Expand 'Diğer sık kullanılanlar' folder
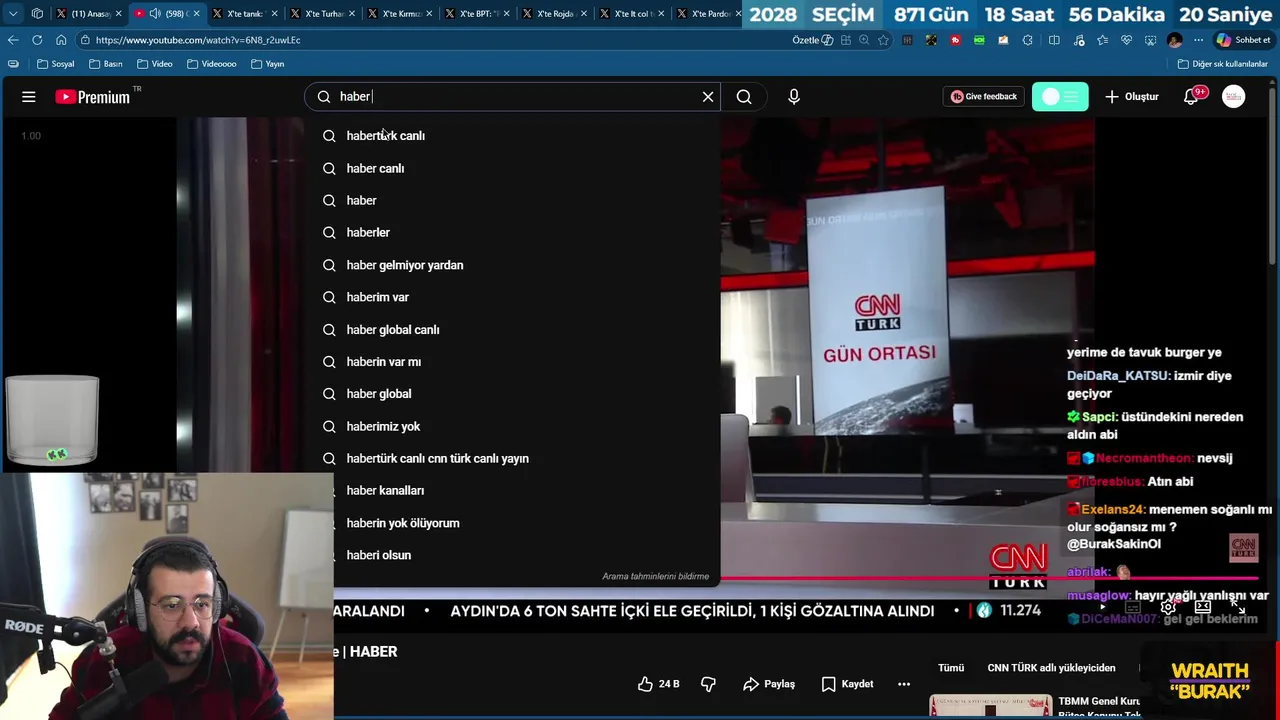 tap(1222, 64)
